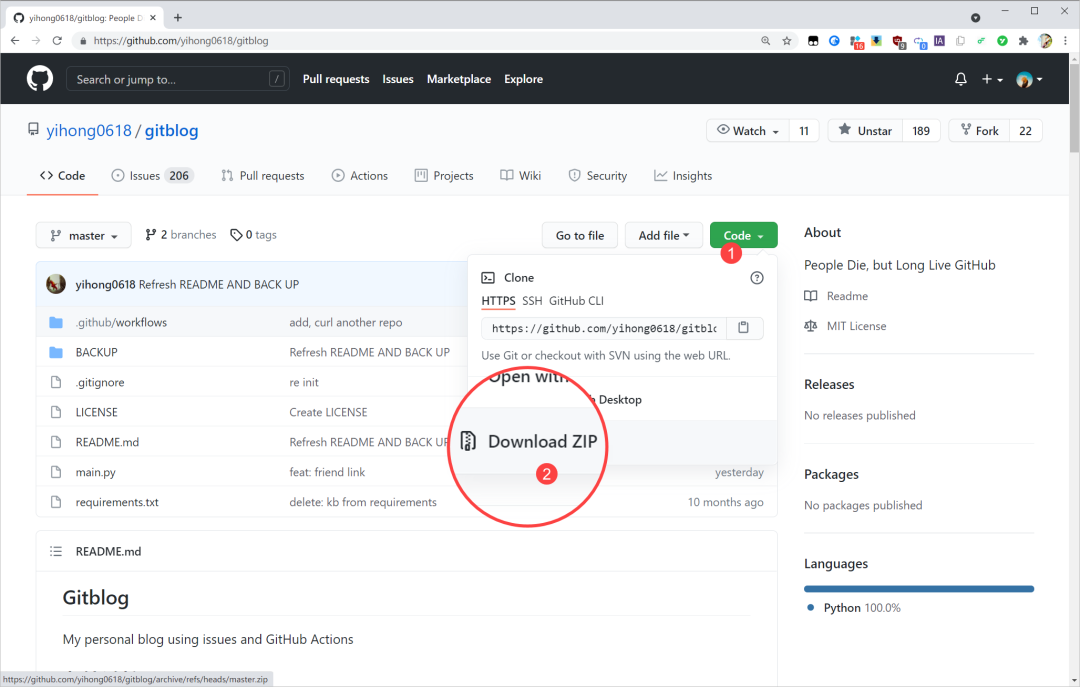Click the tag icon next to 0 tags
This screenshot has height=687, width=1080.
tap(236, 234)
